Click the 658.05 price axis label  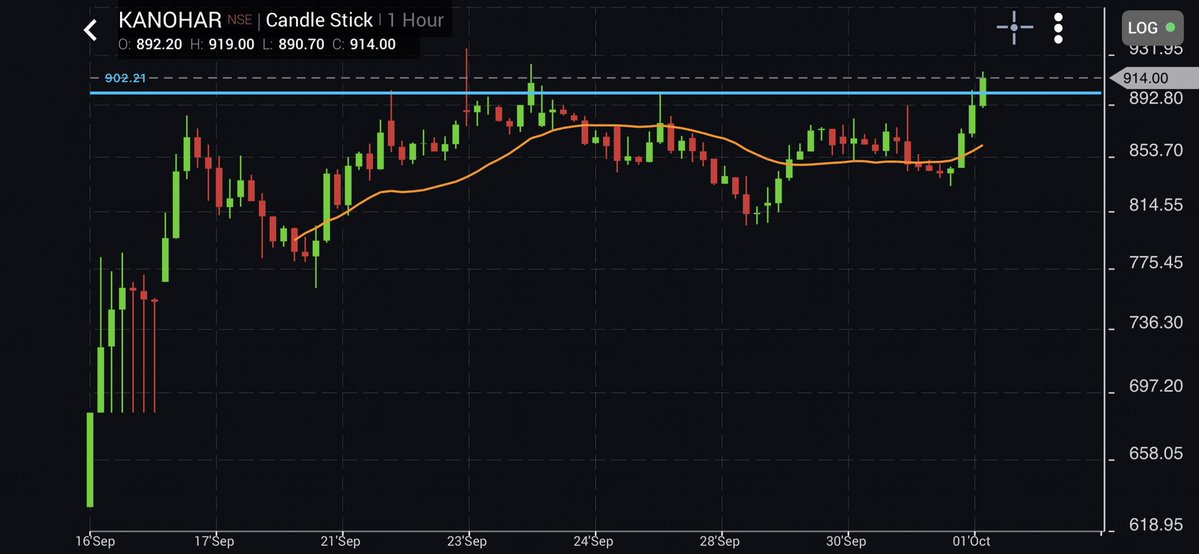(1155, 454)
